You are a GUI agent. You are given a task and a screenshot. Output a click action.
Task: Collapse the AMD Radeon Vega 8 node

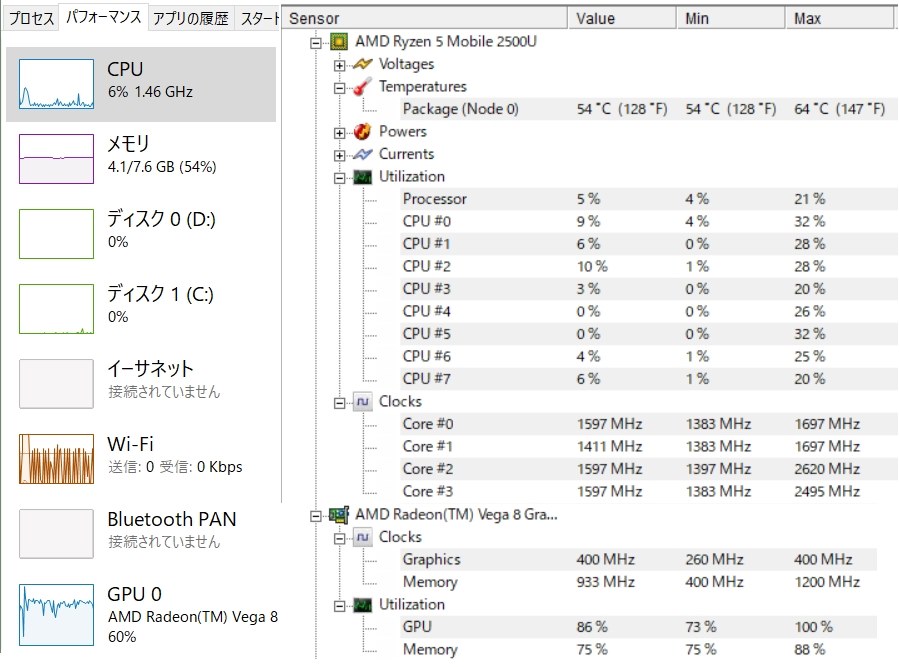point(315,516)
